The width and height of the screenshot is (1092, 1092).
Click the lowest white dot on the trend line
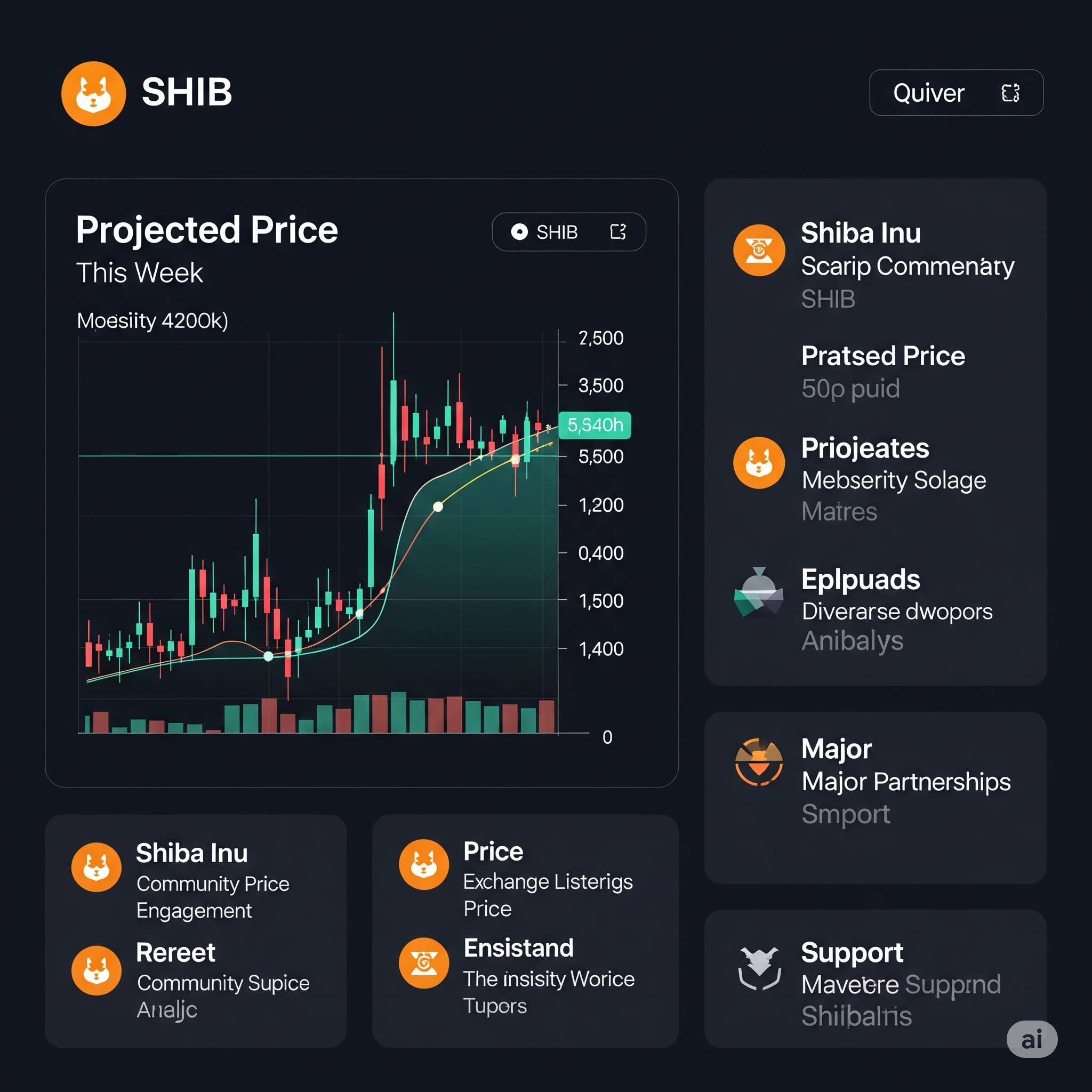269,656
